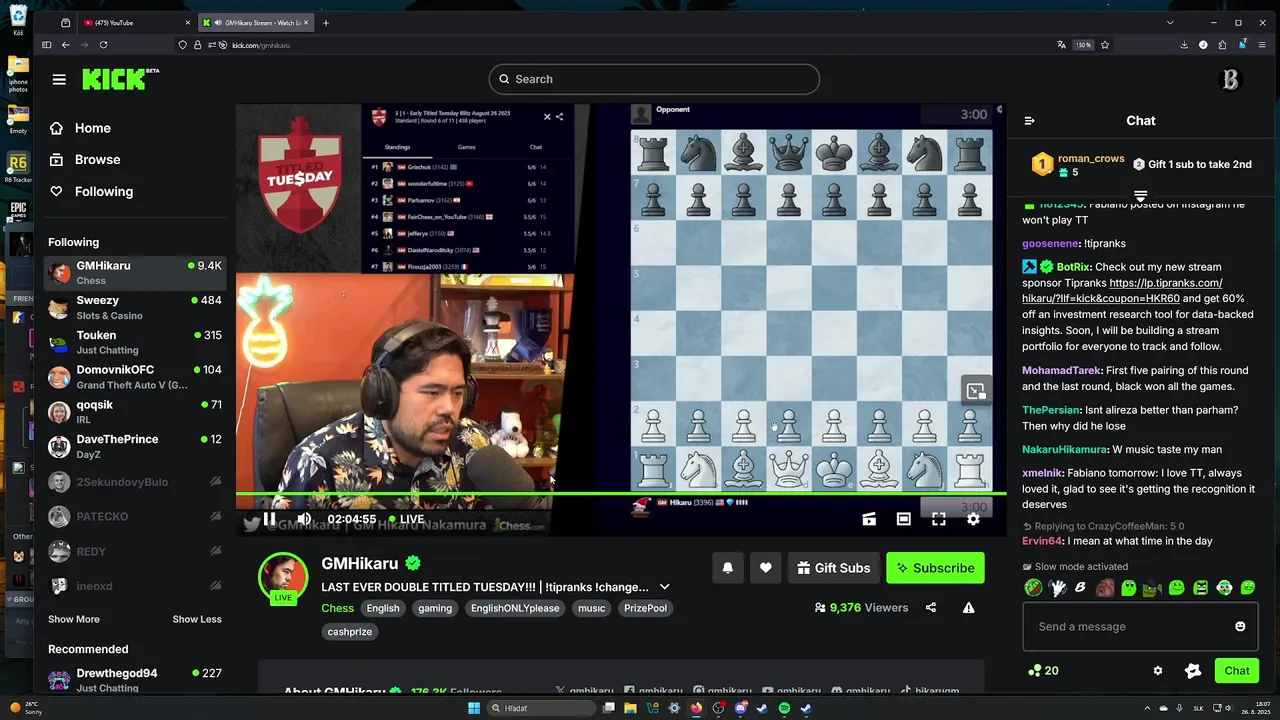
Task: Click Show More in sidebar
Action: [x=74, y=619]
